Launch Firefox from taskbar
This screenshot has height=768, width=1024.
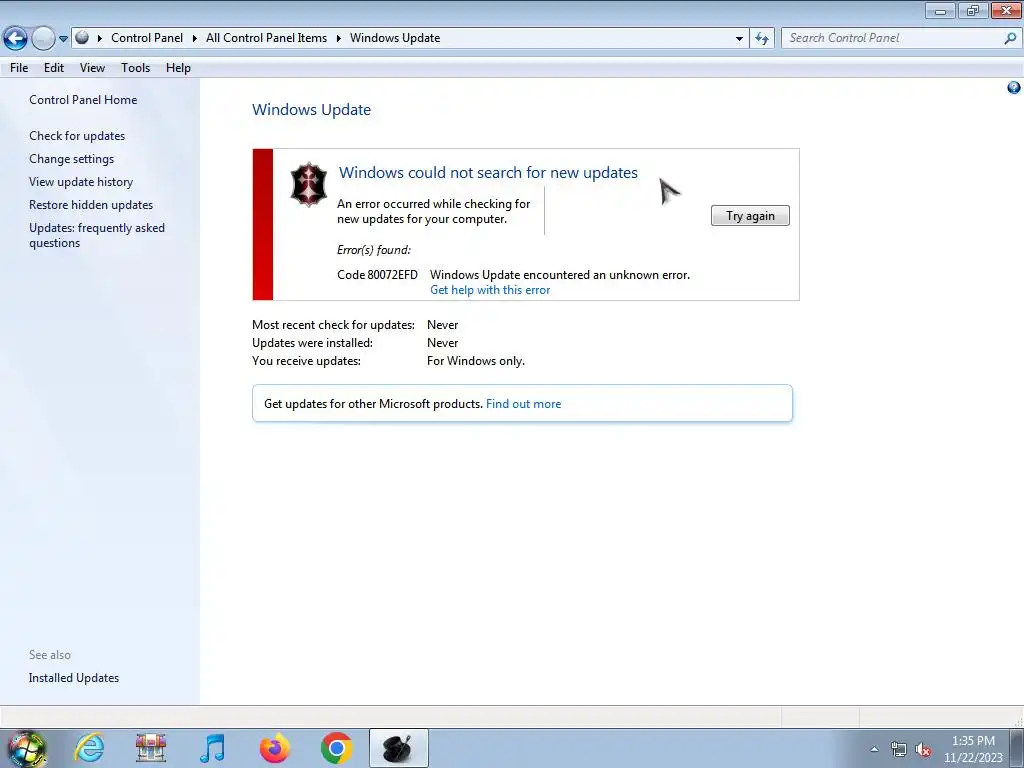(x=274, y=748)
